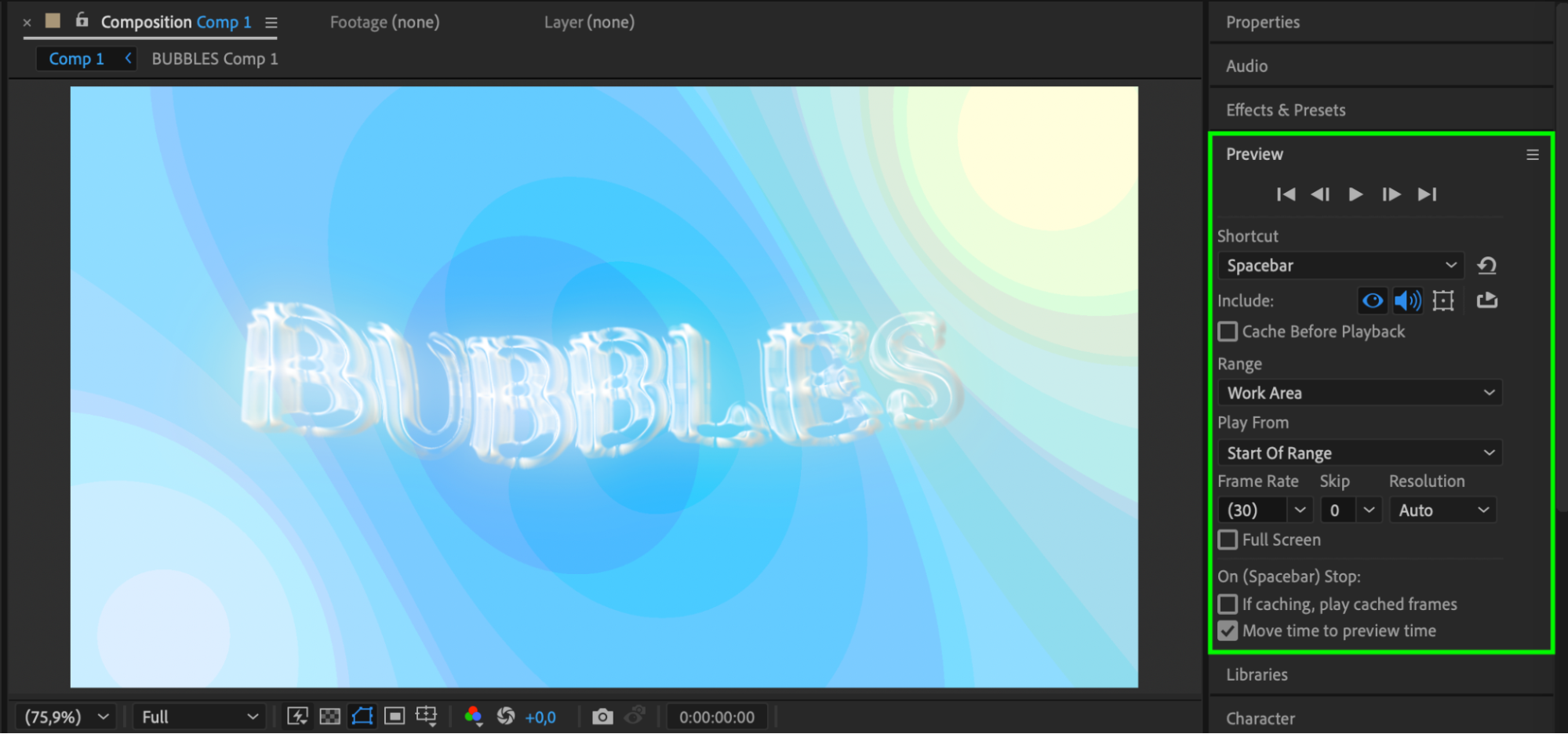Open the Full resolution dropdown in viewer
The width and height of the screenshot is (1568, 734).
(199, 718)
